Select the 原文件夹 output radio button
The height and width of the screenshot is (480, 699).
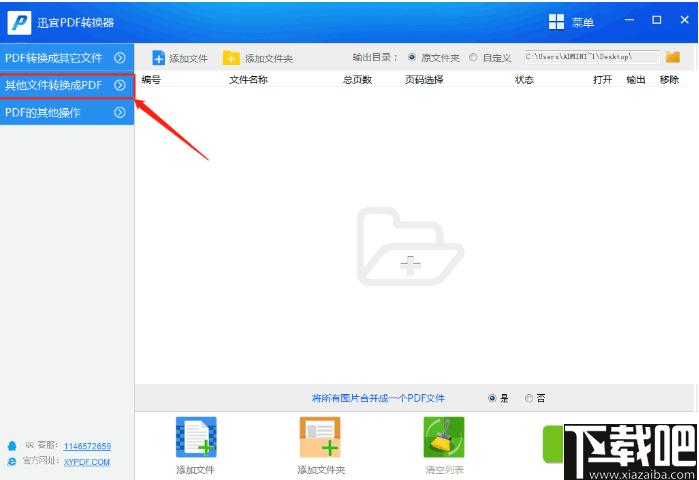point(412,57)
